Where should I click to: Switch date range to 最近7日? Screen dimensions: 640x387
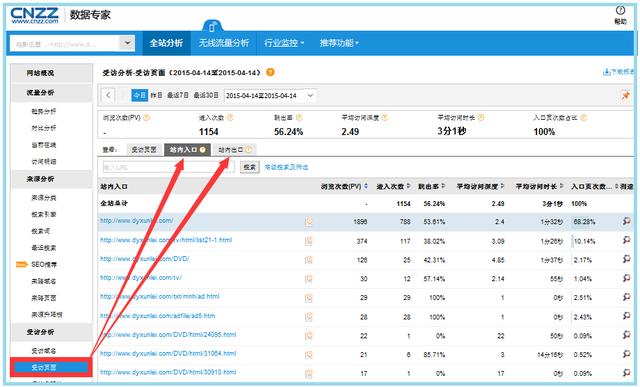(x=178, y=95)
